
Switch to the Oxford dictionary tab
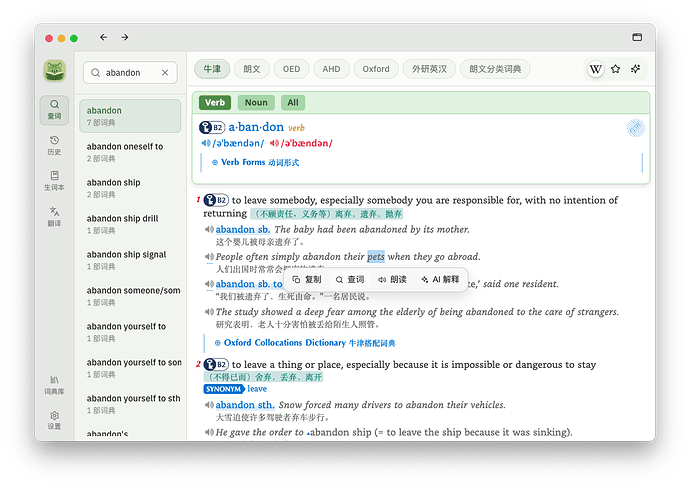click(x=376, y=69)
